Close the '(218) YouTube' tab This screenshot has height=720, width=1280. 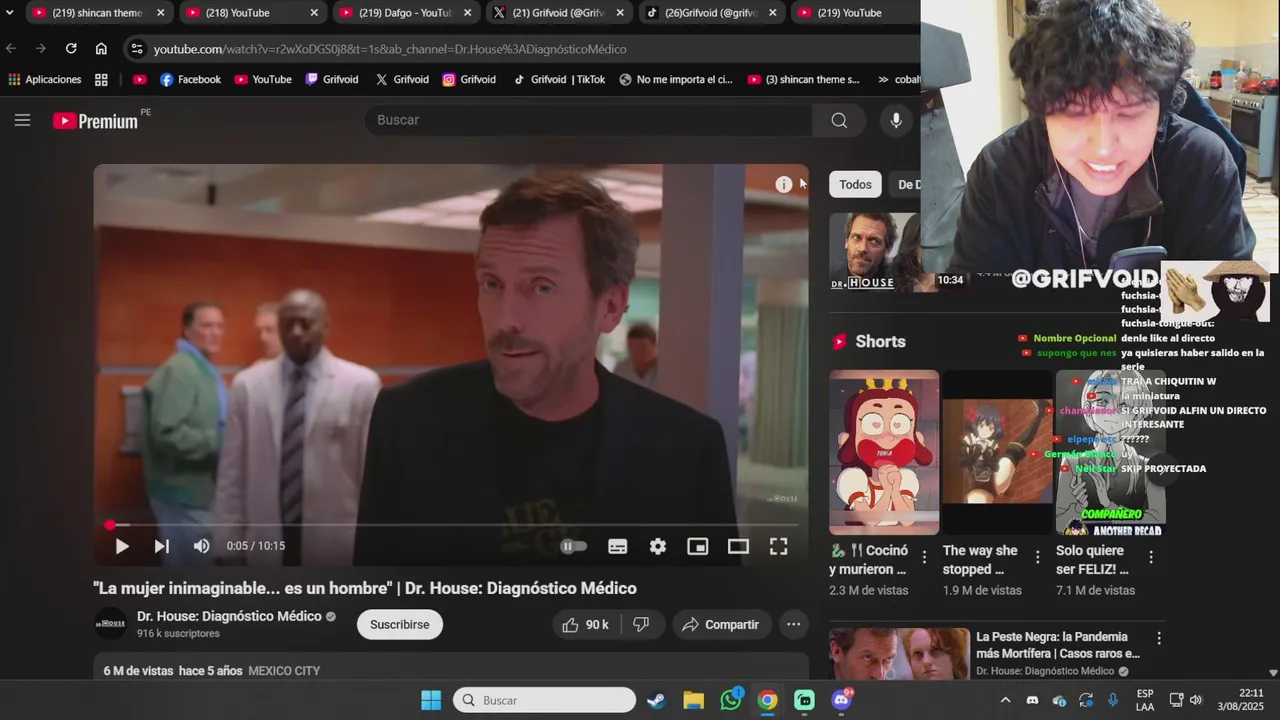coord(314,13)
